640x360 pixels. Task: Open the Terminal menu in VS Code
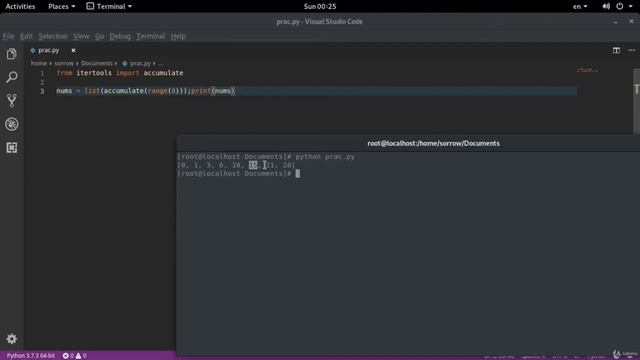[x=151, y=36]
